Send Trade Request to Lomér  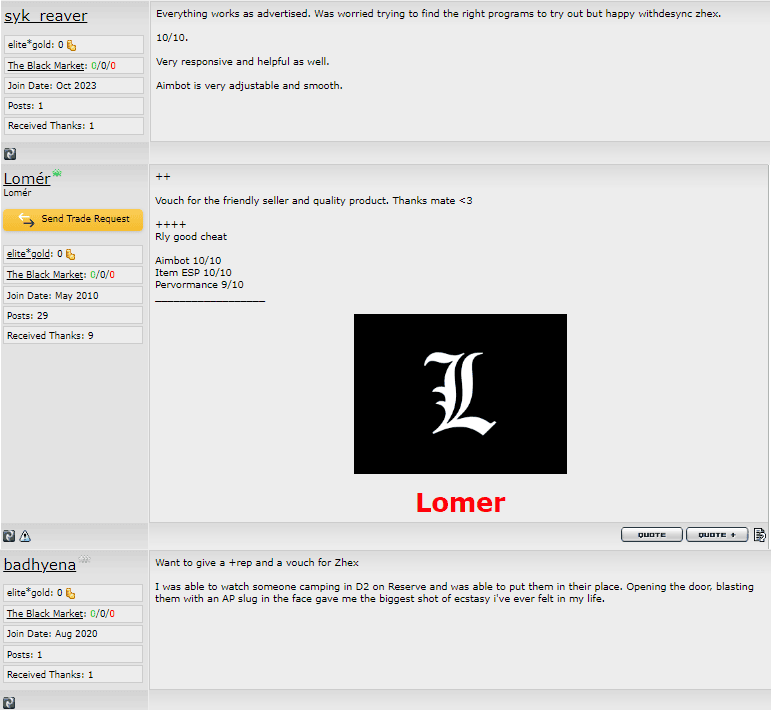click(73, 220)
